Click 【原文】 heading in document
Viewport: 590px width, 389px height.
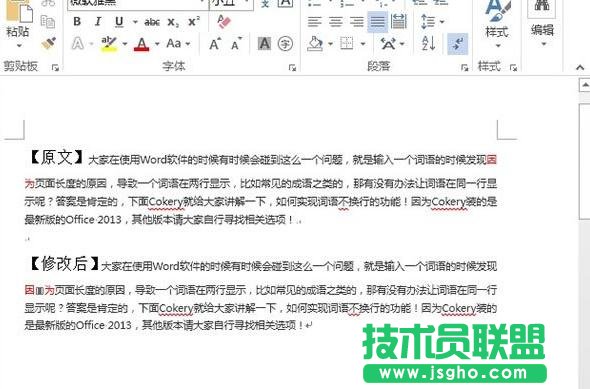click(56, 158)
